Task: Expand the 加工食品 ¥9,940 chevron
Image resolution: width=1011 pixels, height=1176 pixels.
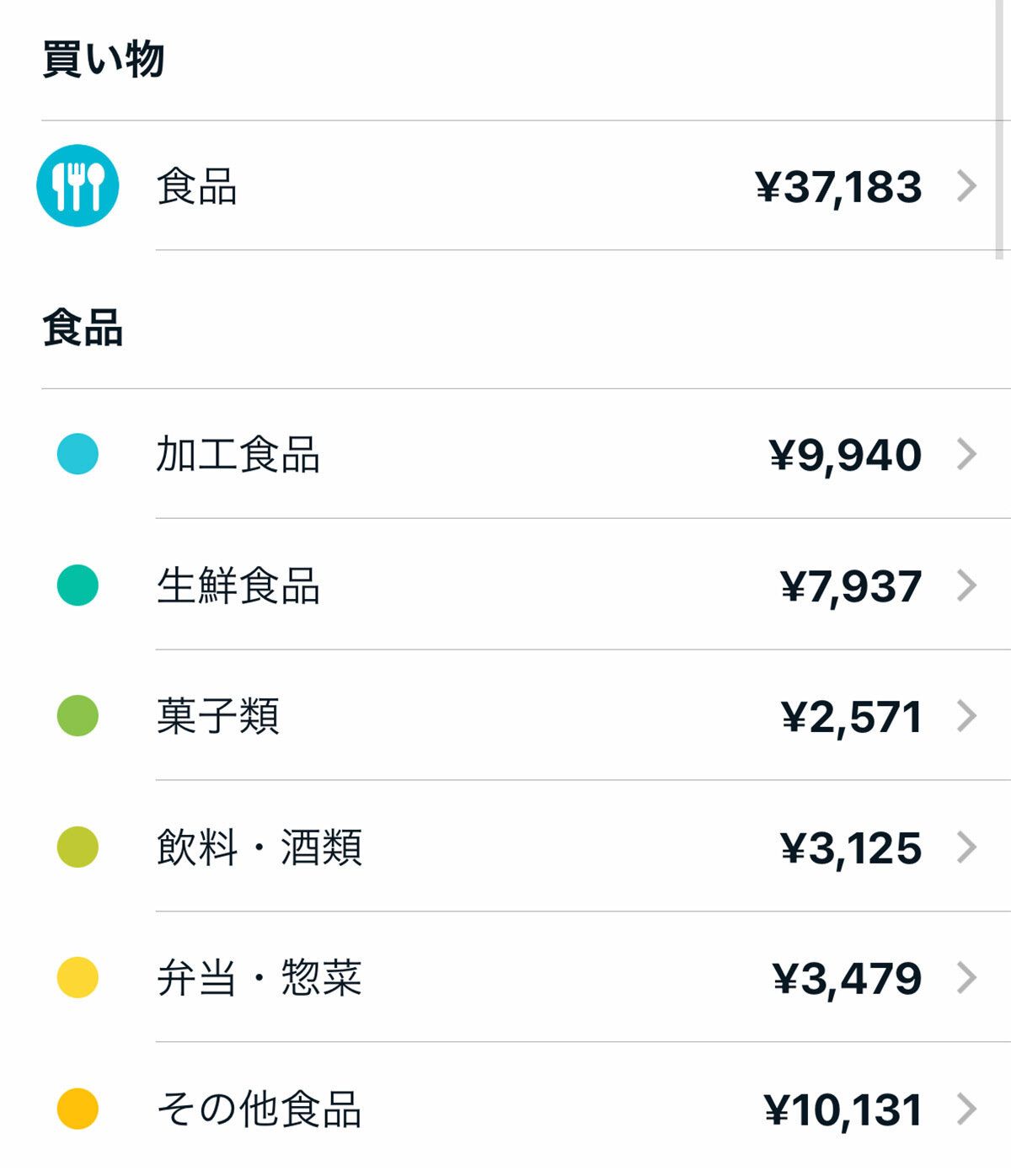Action: (x=967, y=455)
